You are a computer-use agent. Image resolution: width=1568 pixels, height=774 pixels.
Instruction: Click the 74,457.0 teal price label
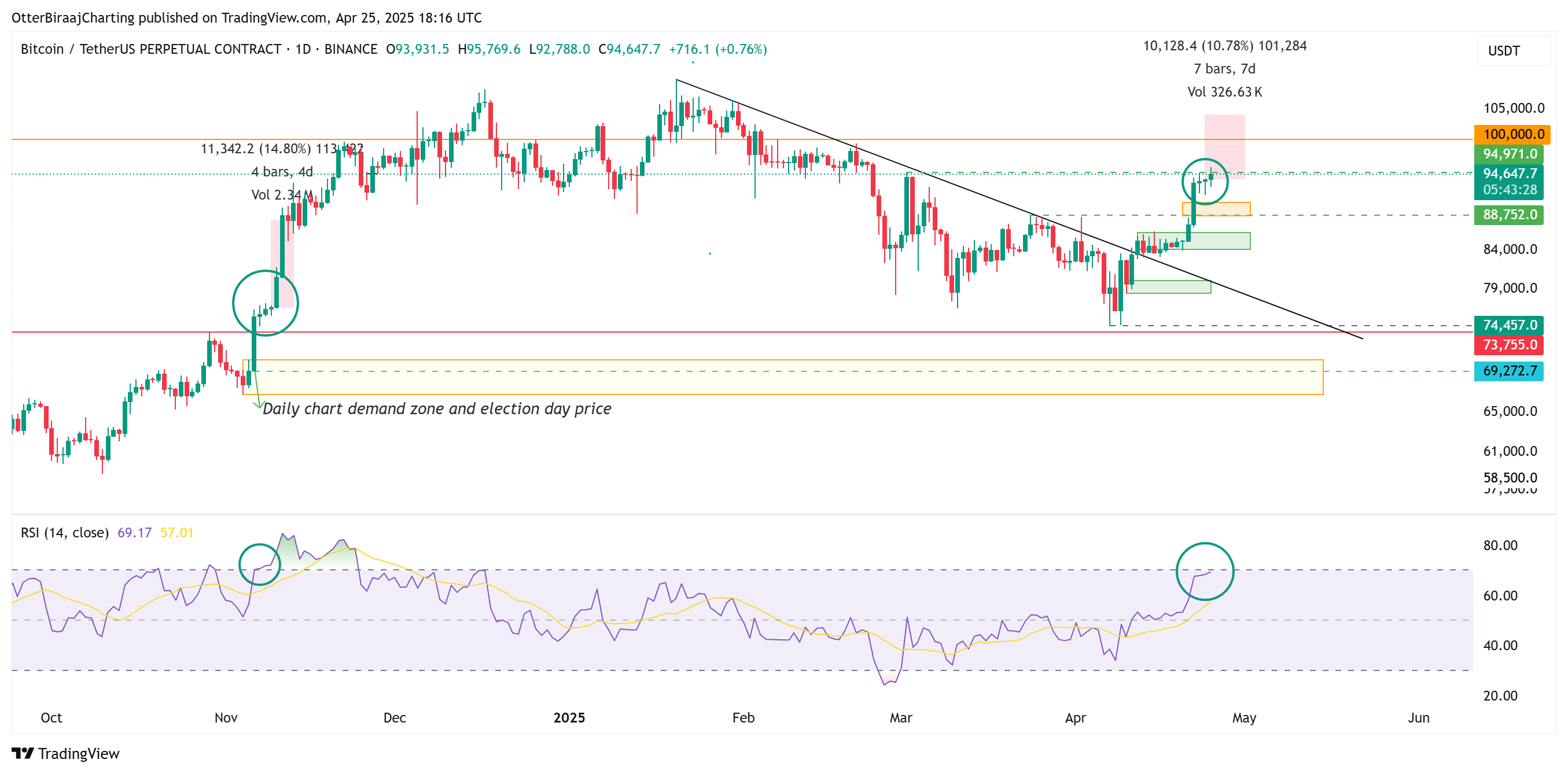(x=1510, y=325)
